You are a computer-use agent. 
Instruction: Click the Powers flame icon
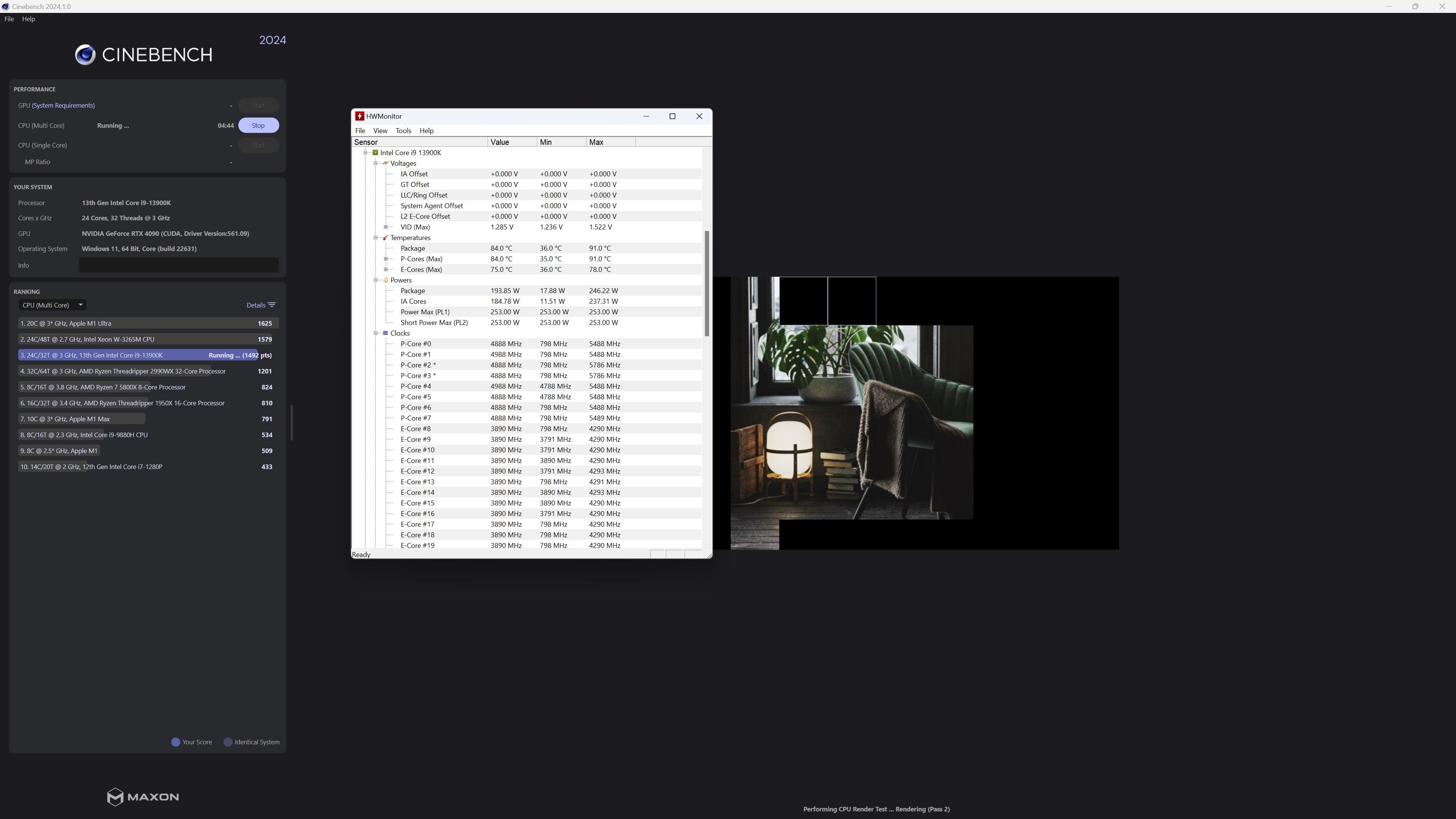point(386,280)
